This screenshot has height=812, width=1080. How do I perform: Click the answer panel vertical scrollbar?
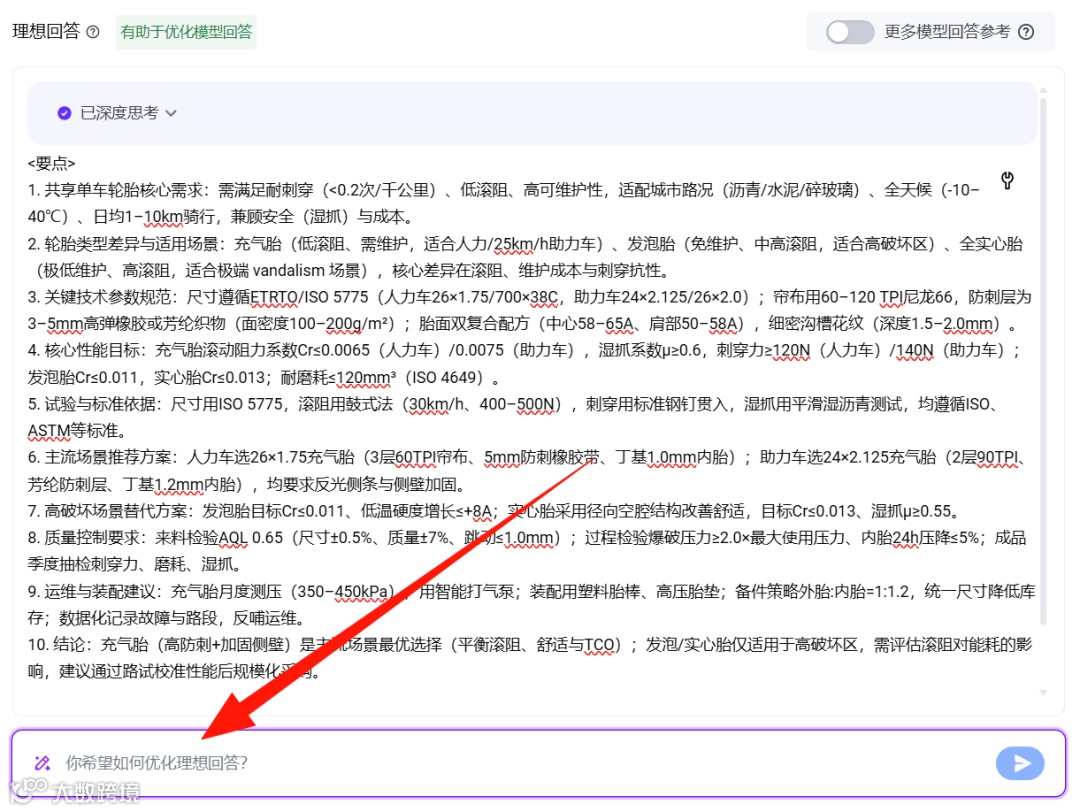click(1043, 362)
